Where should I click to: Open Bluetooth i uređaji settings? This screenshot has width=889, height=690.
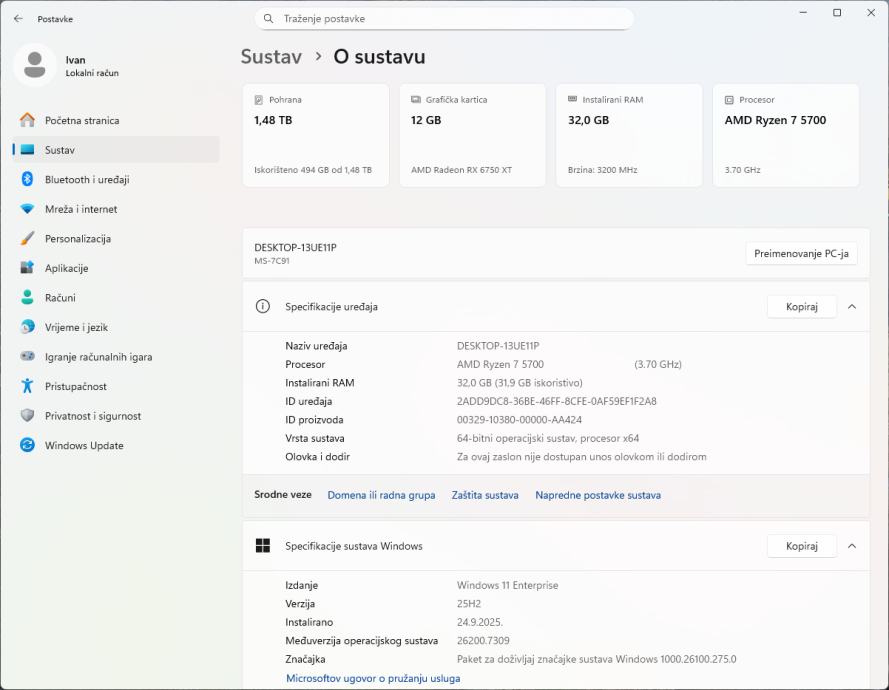click(x=86, y=180)
